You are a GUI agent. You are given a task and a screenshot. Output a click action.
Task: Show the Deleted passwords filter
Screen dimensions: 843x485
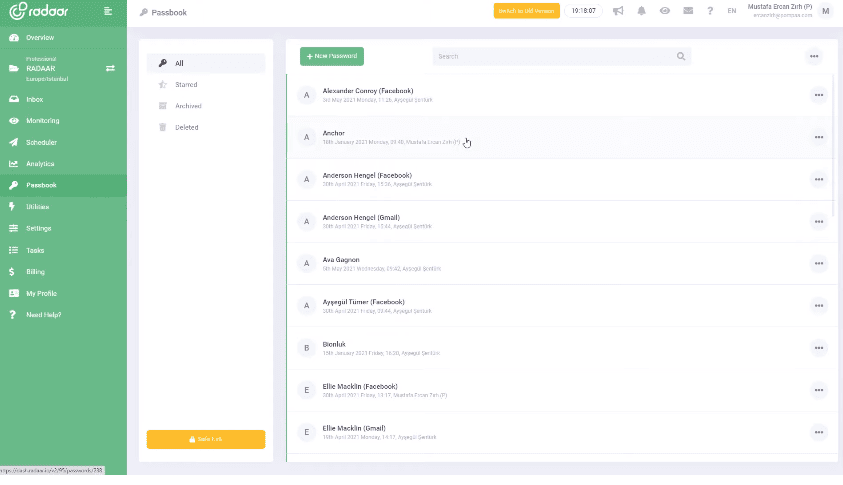click(186, 127)
